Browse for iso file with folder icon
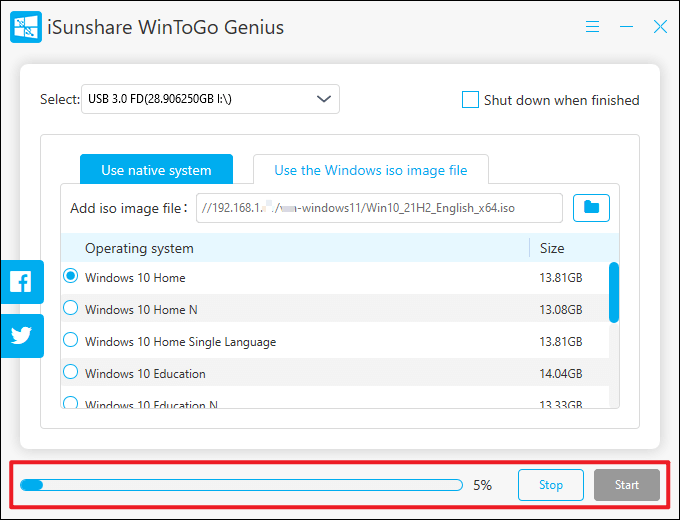 (x=591, y=208)
